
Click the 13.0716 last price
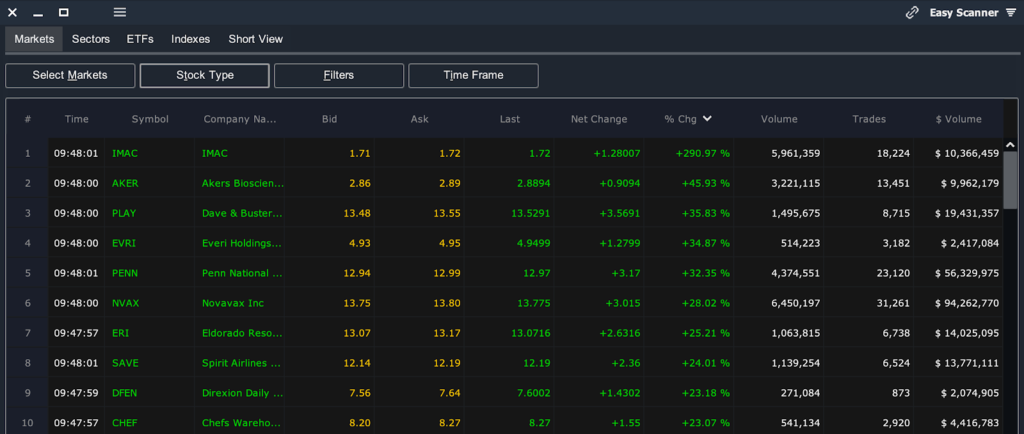530,333
